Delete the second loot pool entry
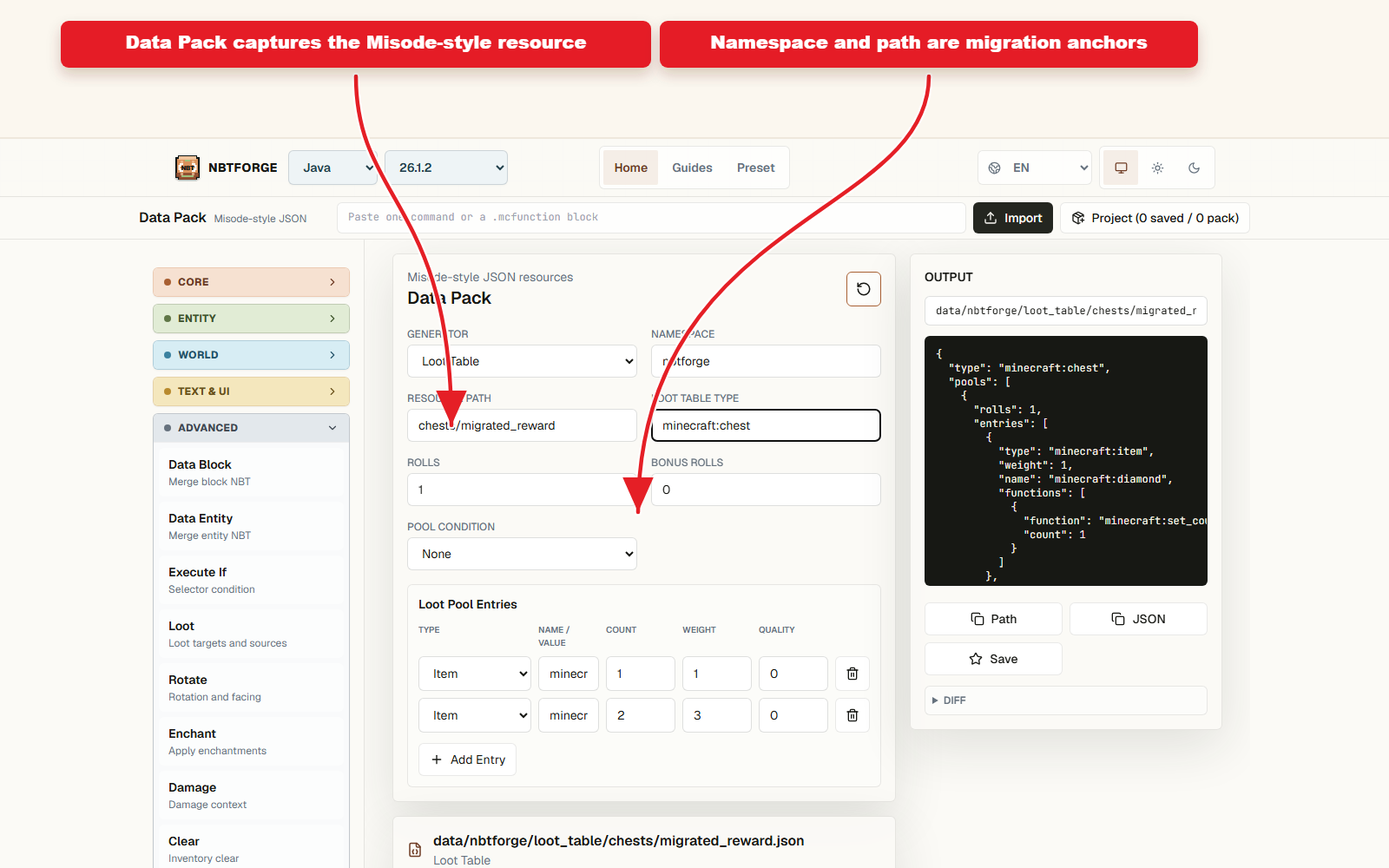The image size is (1389, 868). coord(852,715)
